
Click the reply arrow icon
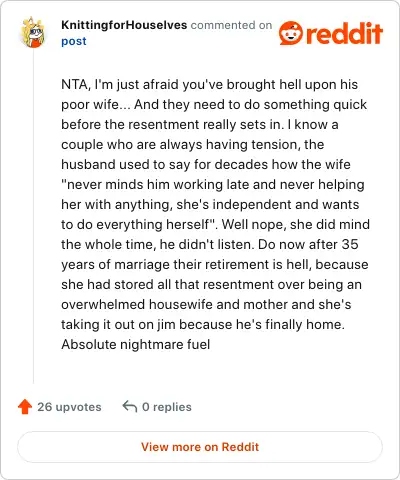click(130, 406)
